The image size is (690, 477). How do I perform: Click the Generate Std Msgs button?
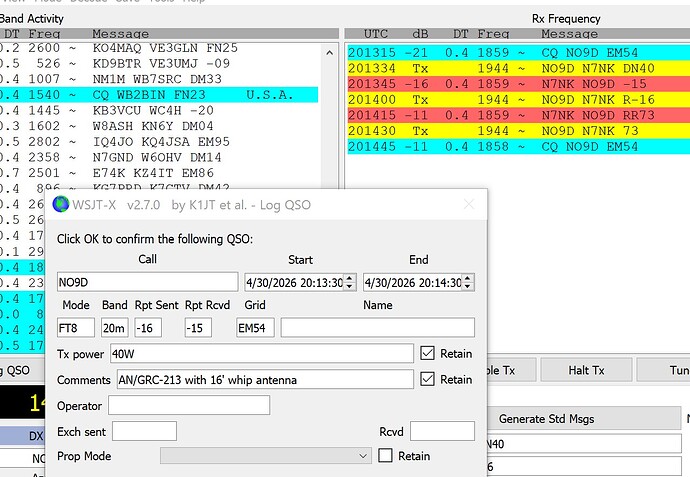tap(583, 418)
